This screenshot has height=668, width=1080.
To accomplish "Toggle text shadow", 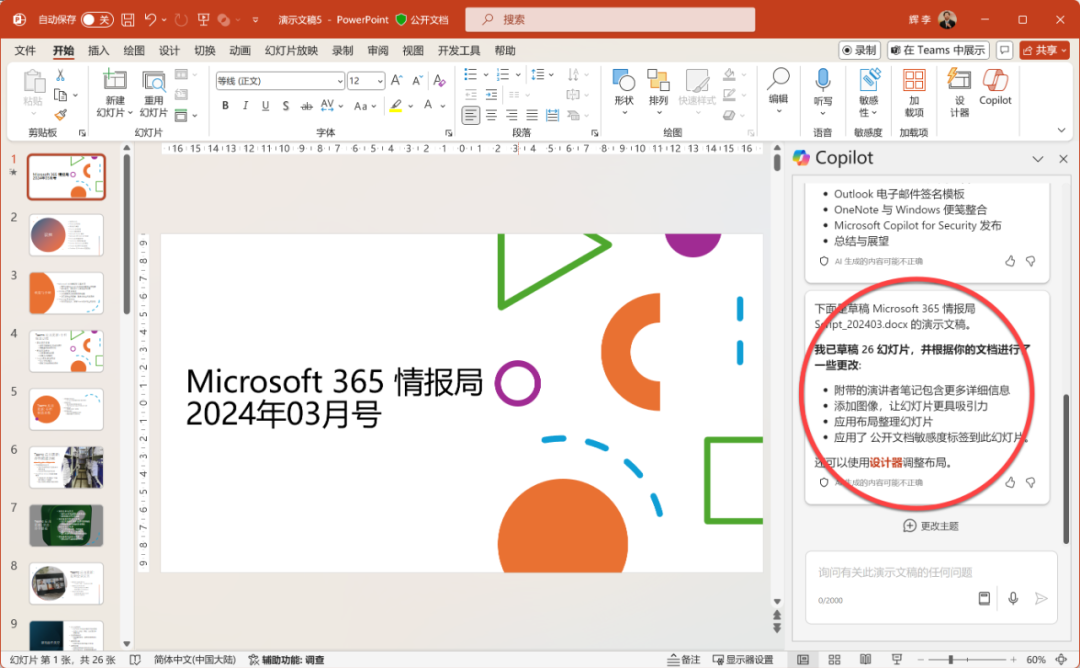I will click(x=285, y=105).
